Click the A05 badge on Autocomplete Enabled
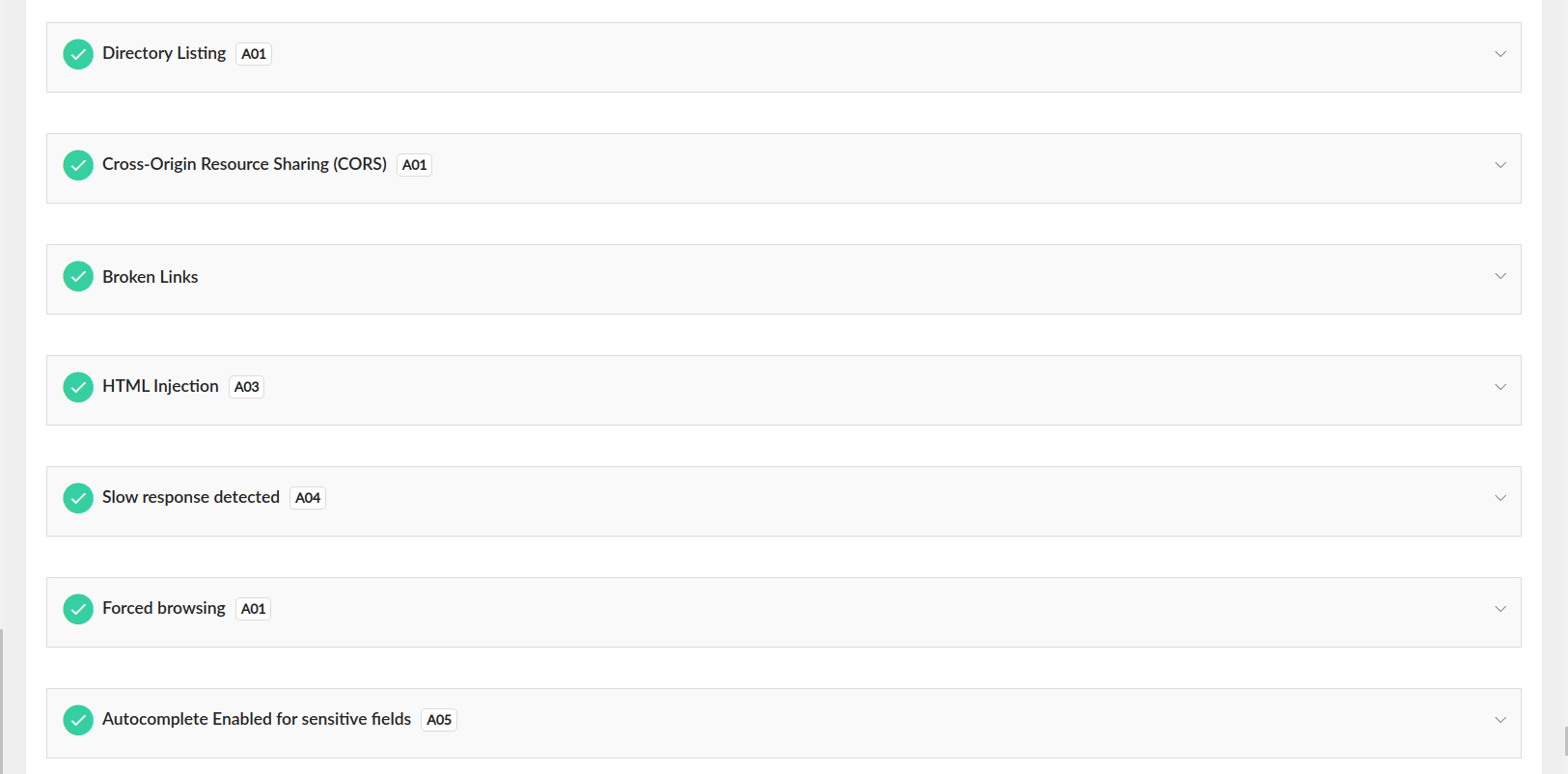Screen dimensions: 1568x774 tap(439, 720)
